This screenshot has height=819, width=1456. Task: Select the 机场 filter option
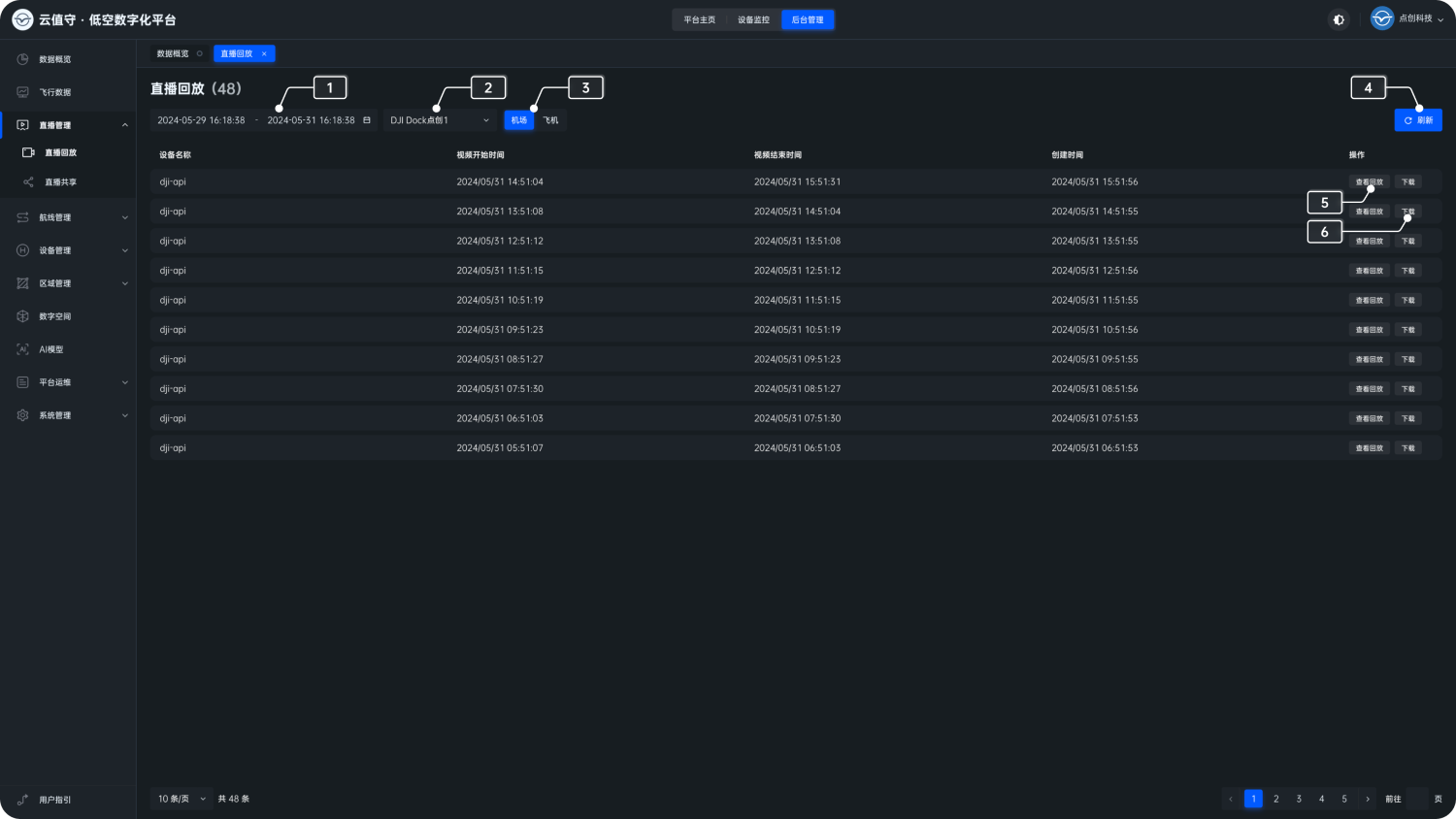519,120
